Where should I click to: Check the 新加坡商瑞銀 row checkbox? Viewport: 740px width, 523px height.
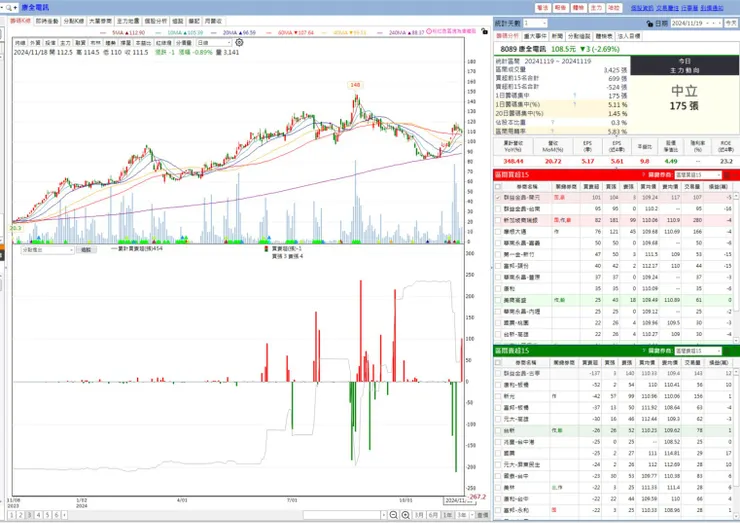[x=498, y=220]
